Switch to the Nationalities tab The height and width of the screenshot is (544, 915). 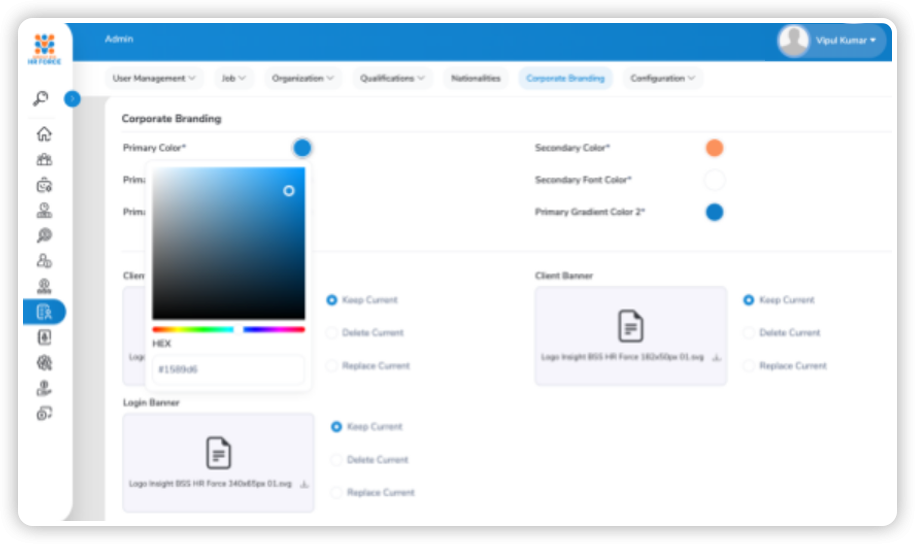tap(475, 78)
